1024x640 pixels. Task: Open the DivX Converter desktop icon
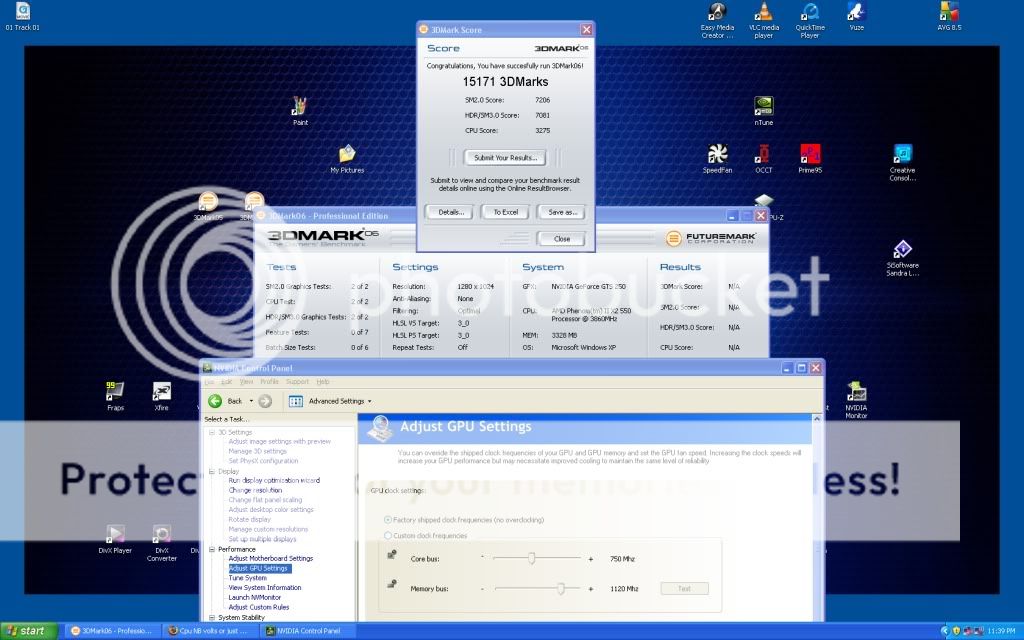(x=161, y=543)
